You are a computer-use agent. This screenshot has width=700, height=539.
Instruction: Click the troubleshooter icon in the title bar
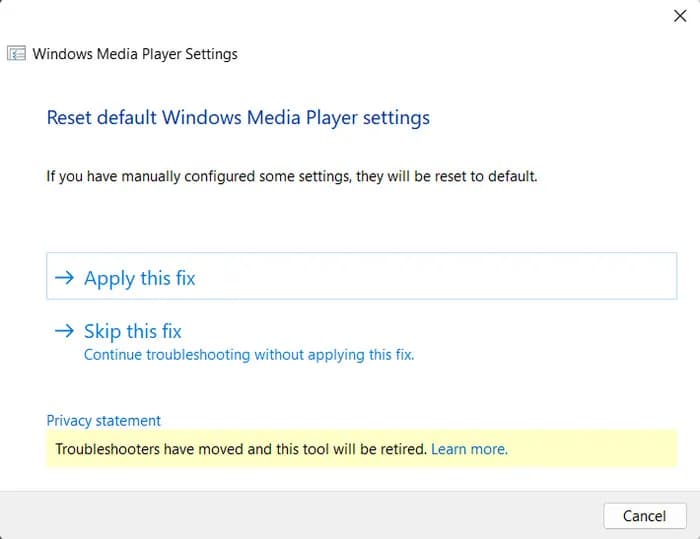17,54
